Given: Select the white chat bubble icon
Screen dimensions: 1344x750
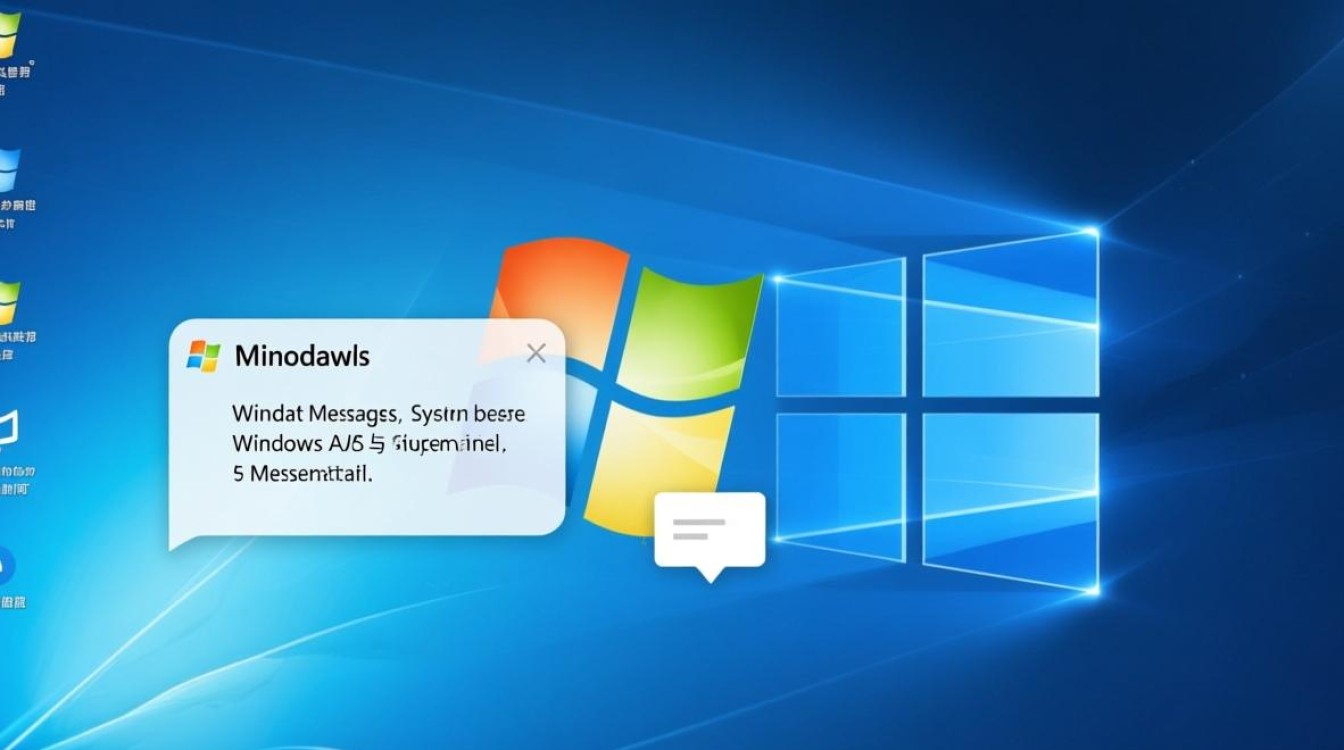Looking at the screenshot, I should (709, 528).
